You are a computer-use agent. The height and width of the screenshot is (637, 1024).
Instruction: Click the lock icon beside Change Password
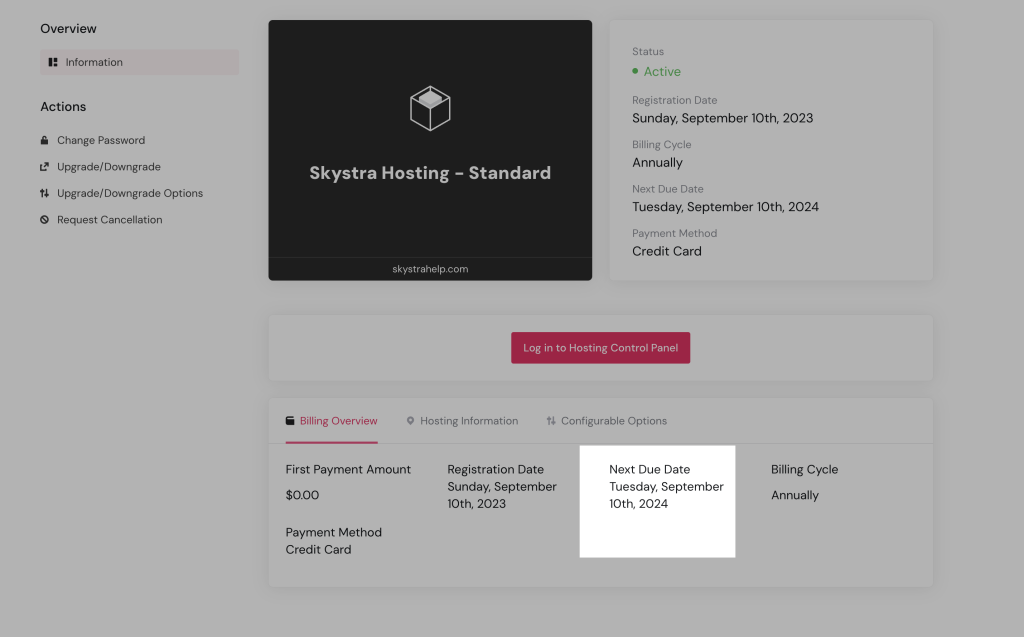(x=44, y=140)
